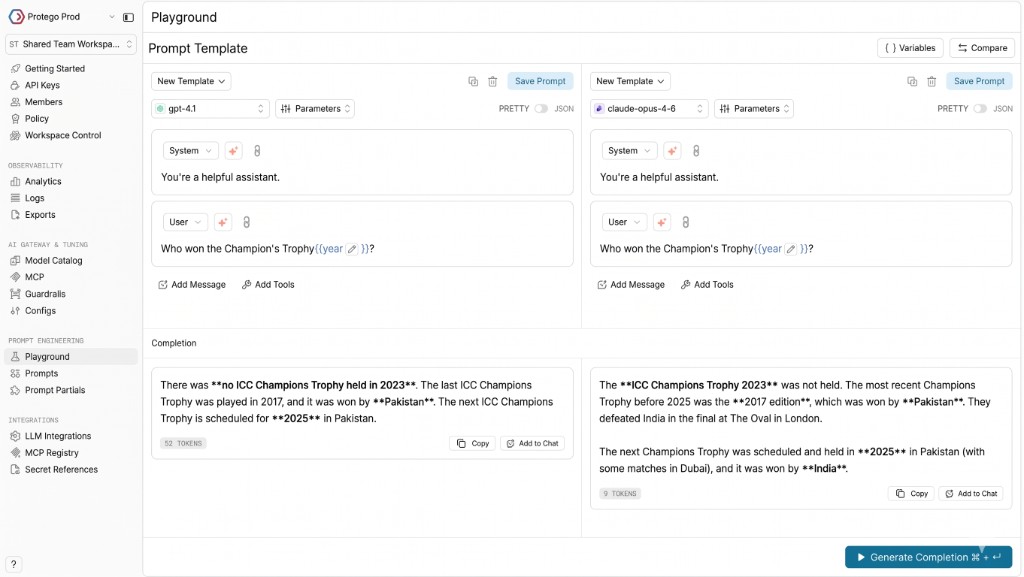Open right New Template dropdown
1024x577 pixels.
630,81
